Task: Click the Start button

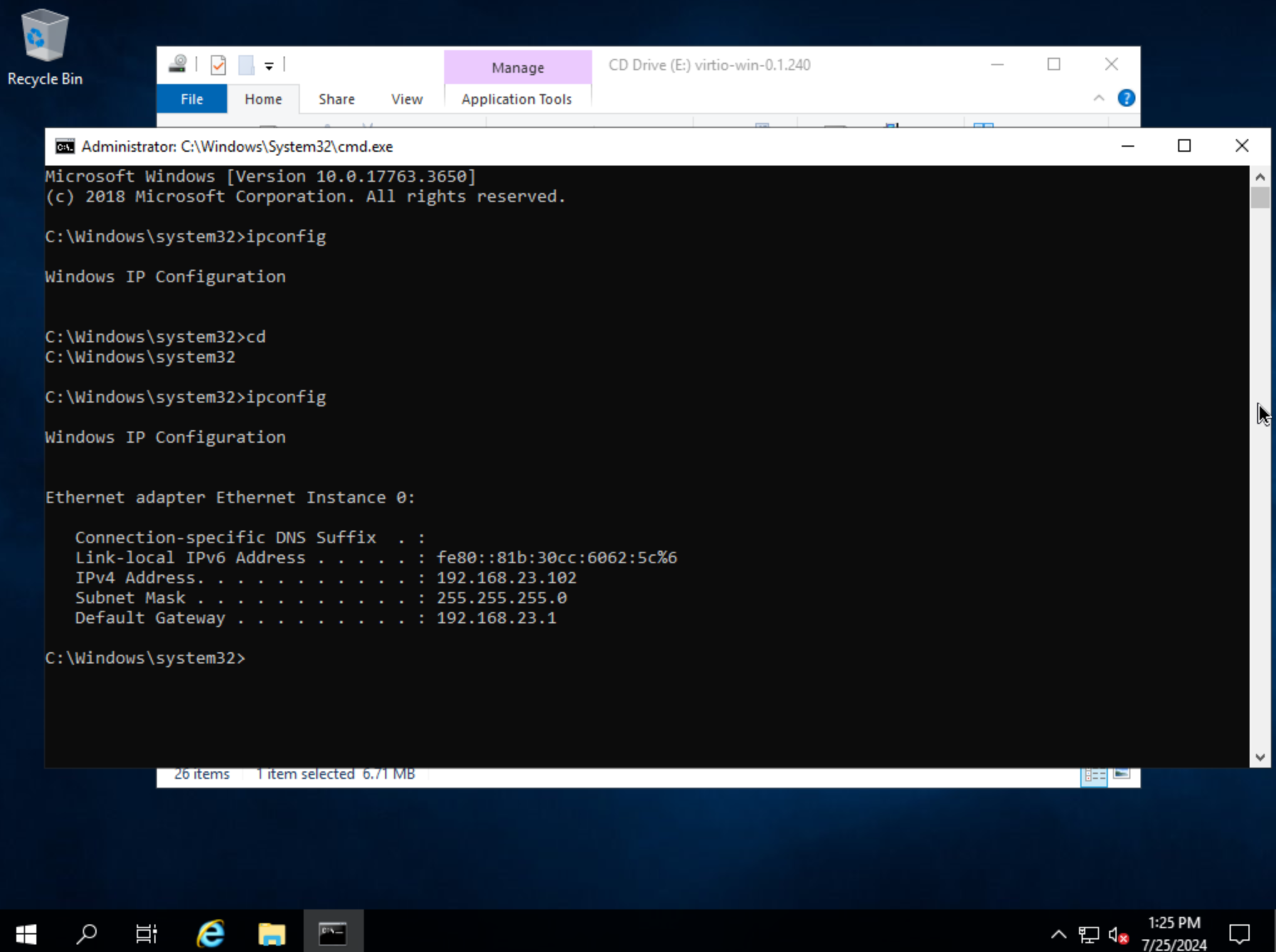Action: [26, 934]
